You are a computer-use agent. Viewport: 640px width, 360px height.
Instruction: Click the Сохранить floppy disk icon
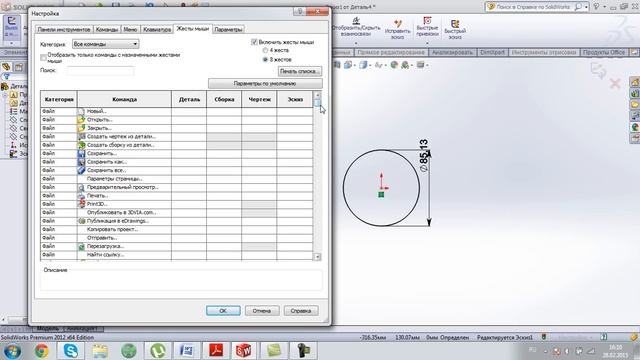coord(81,153)
